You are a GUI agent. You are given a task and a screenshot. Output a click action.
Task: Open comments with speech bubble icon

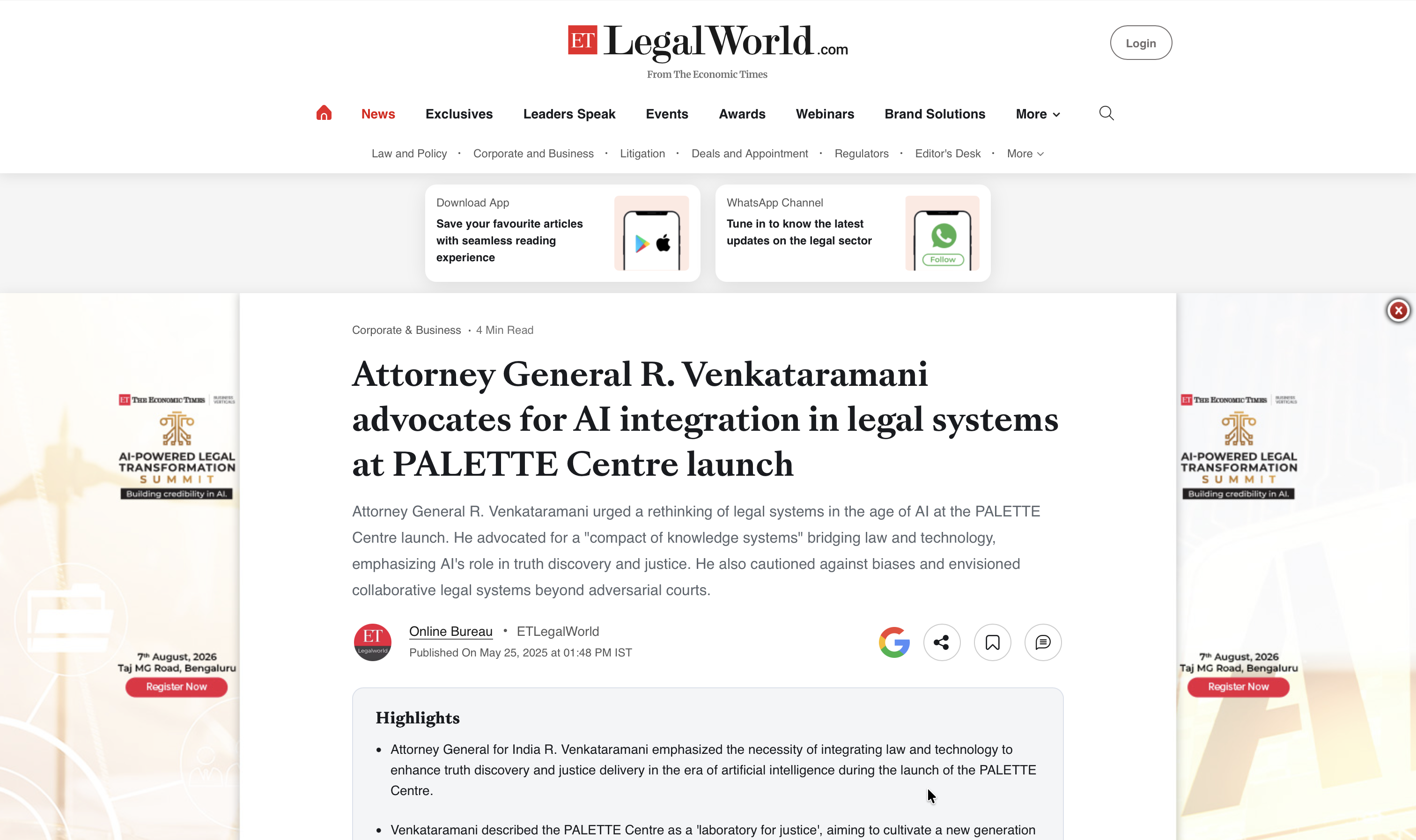(x=1043, y=642)
